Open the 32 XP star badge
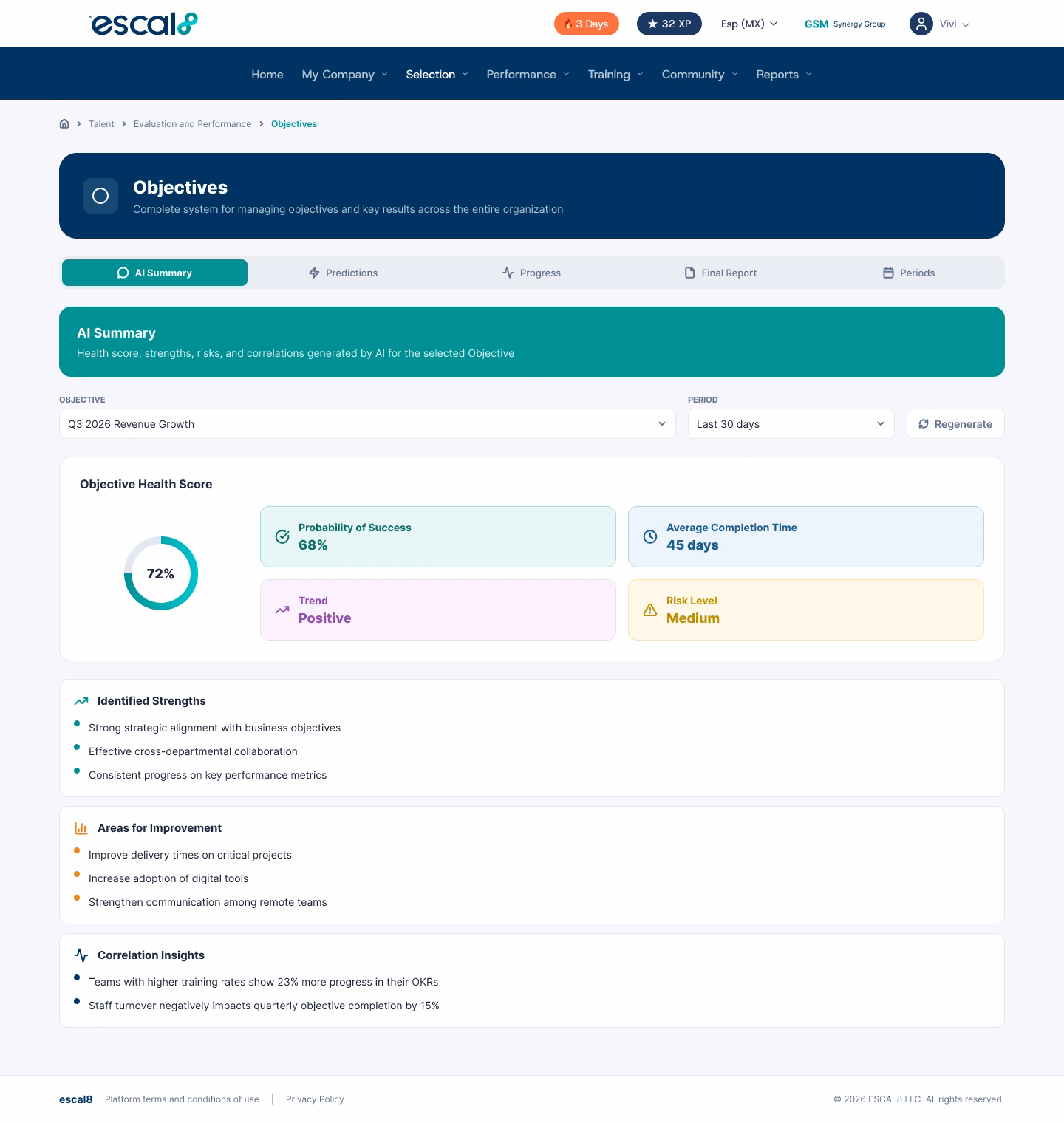 669,24
